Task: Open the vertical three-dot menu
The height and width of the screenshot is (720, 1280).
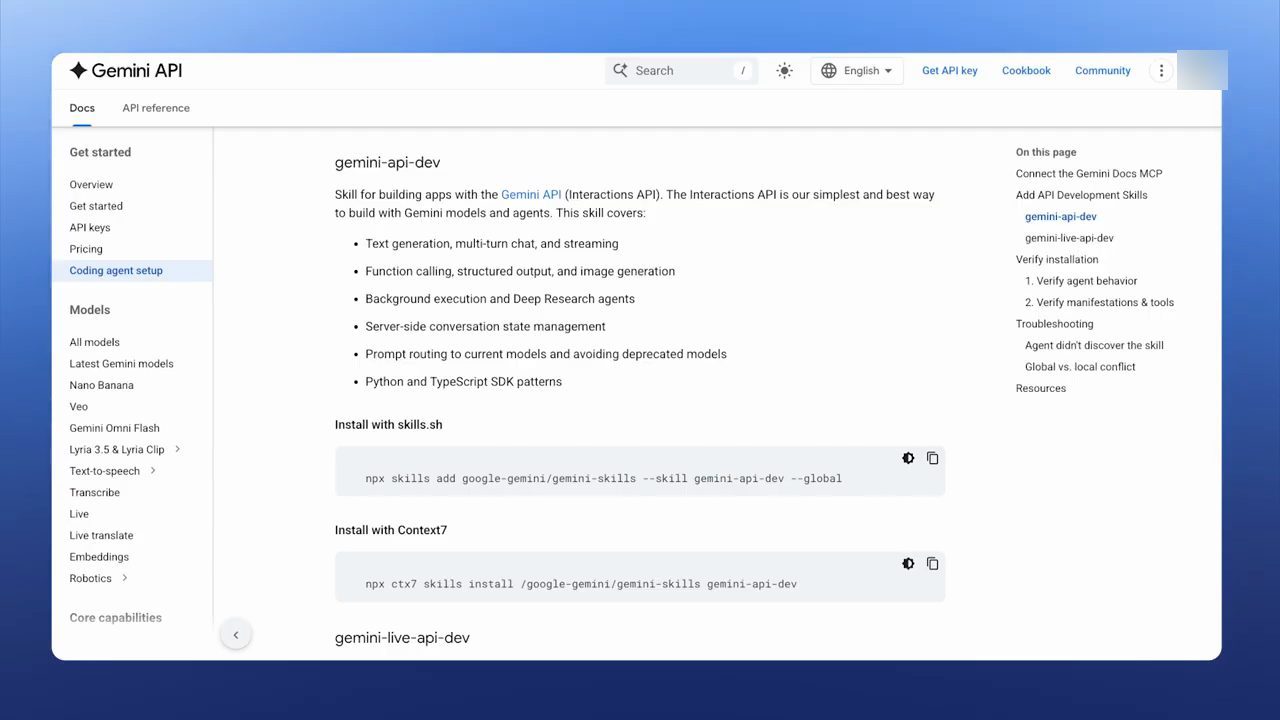Action: click(x=1161, y=71)
